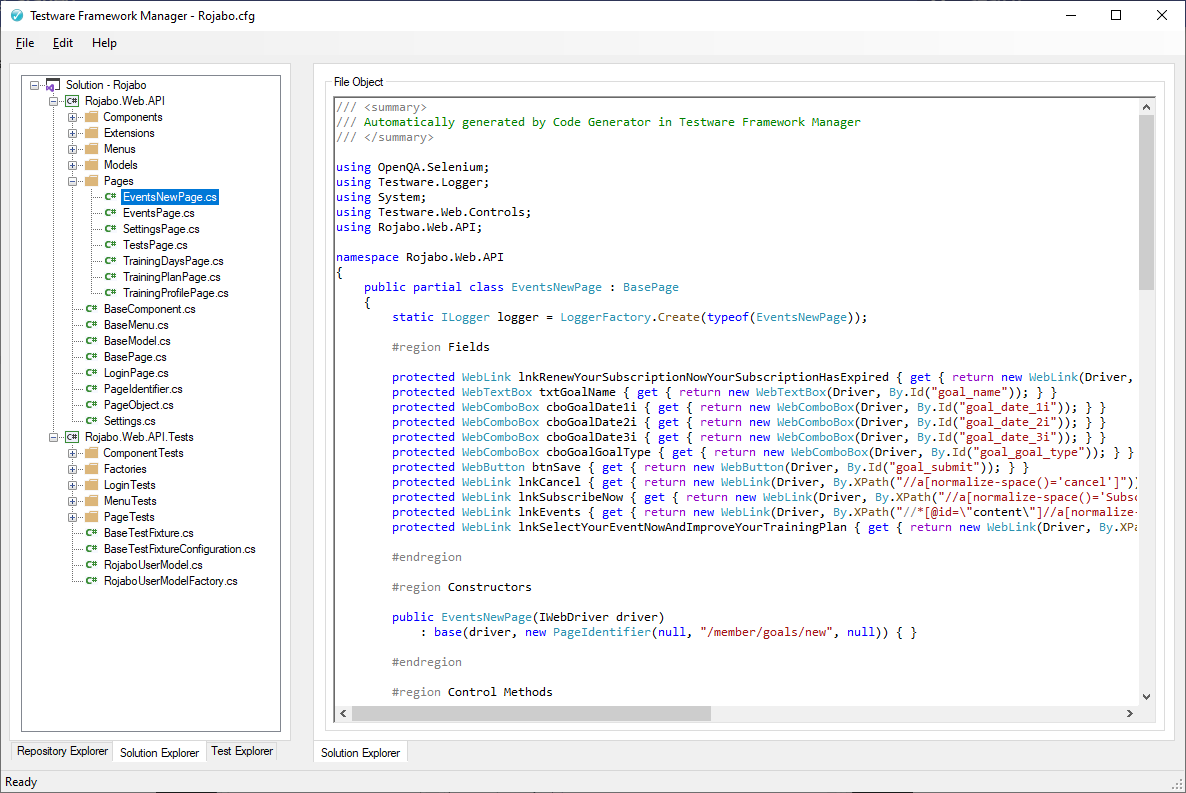Image resolution: width=1186 pixels, height=793 pixels.
Task: Open RojaboUserModelFactory.cs file
Action: [171, 581]
